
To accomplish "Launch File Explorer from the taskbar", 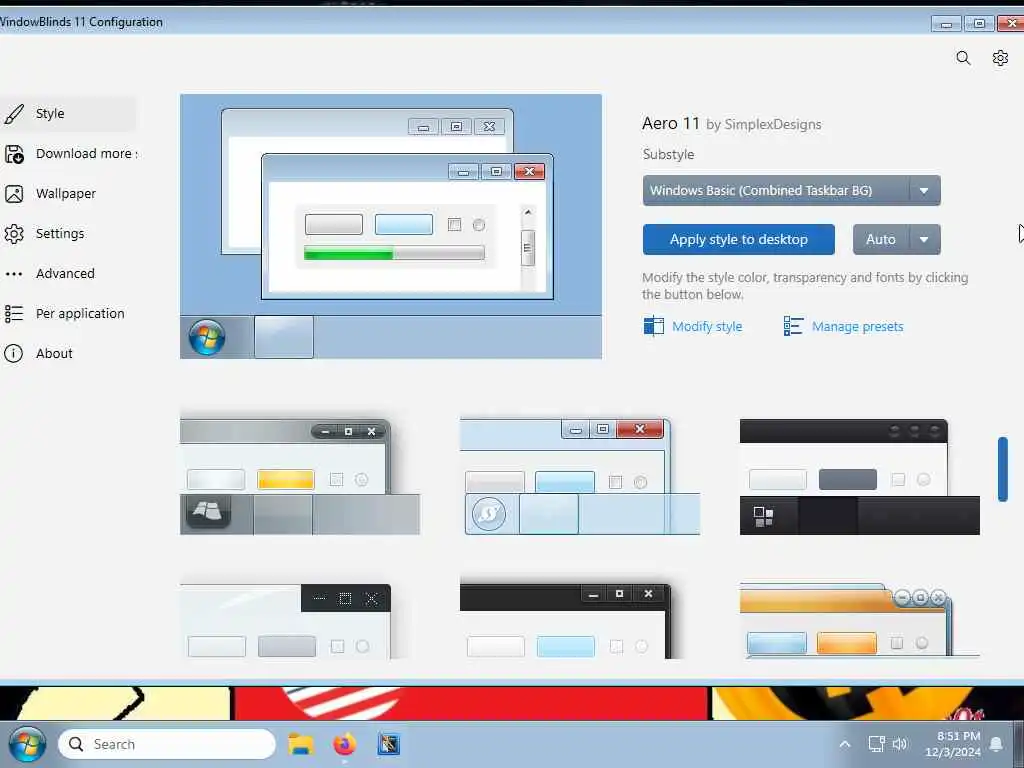I will [x=301, y=744].
